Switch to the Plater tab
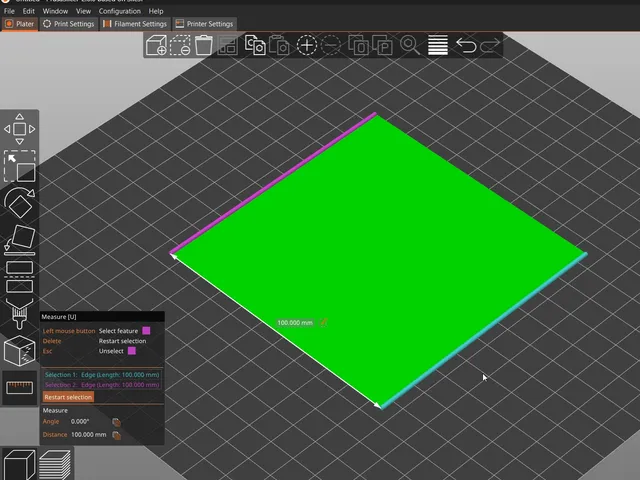Screen dimensions: 640x480 (20, 24)
